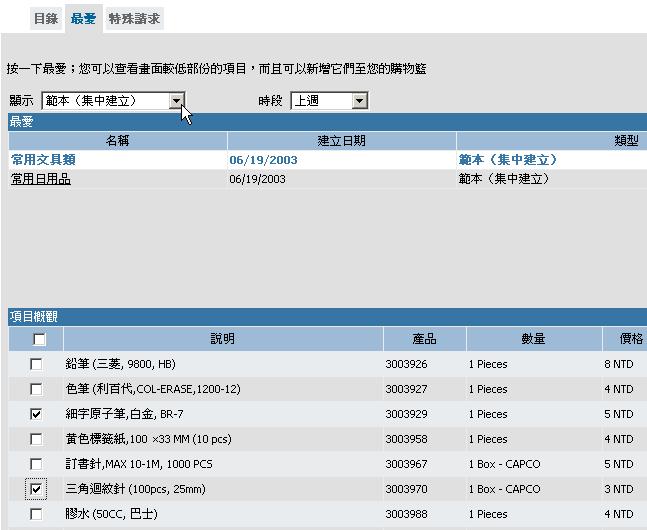Uncheck the 細字原子筆 item checkbox

click(x=37, y=414)
